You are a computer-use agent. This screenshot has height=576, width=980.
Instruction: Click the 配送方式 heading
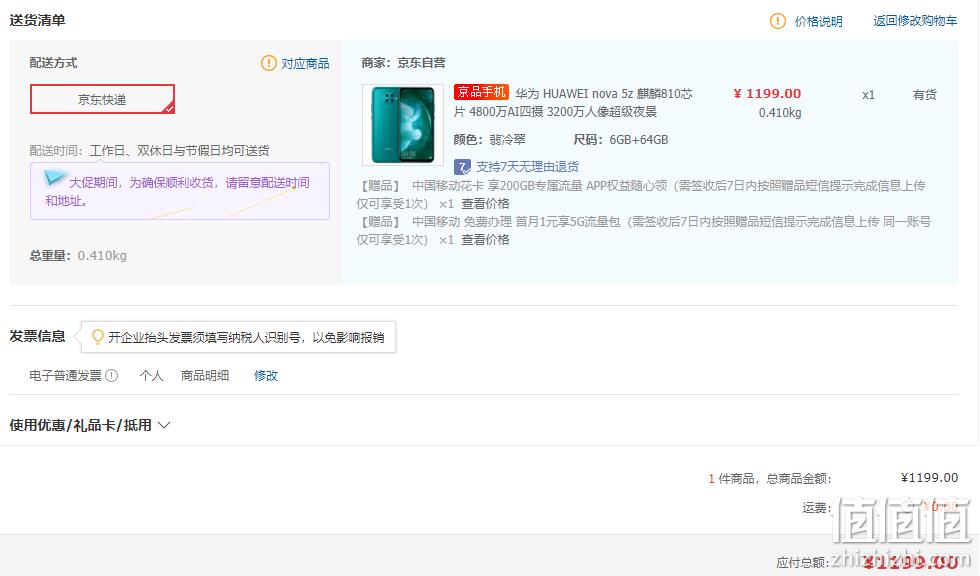(x=54, y=62)
